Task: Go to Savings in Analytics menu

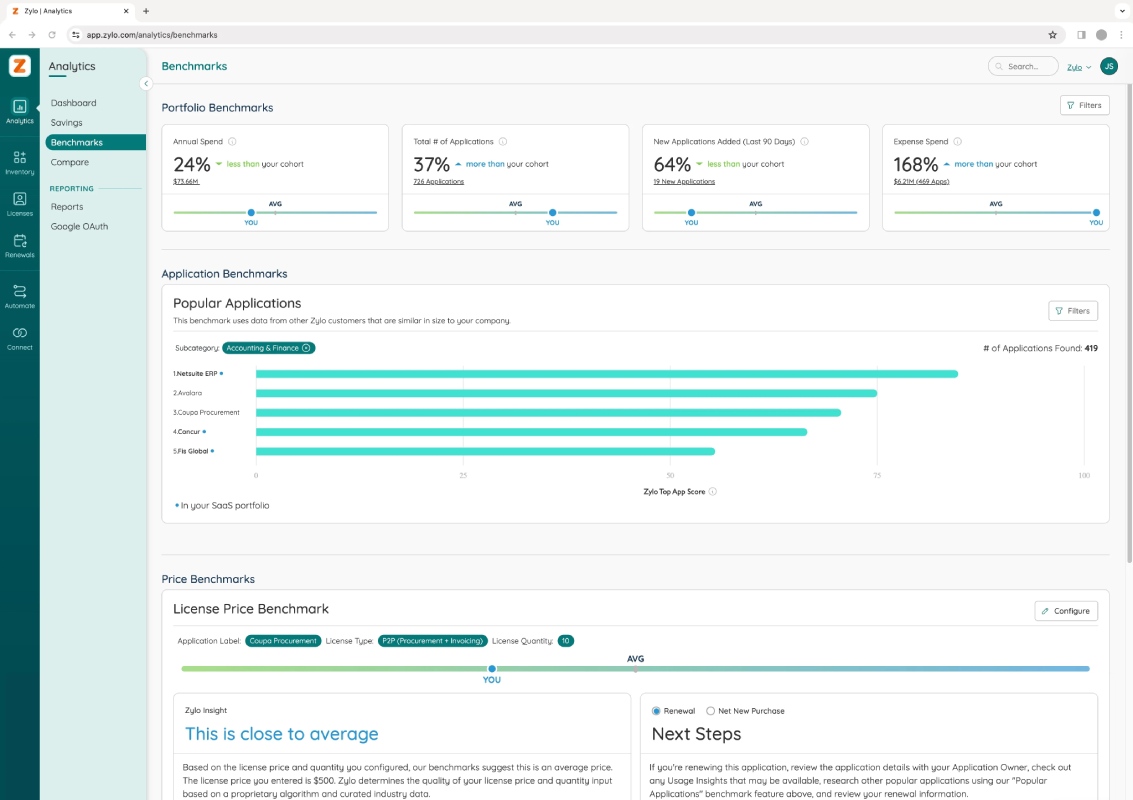Action: click(x=66, y=123)
